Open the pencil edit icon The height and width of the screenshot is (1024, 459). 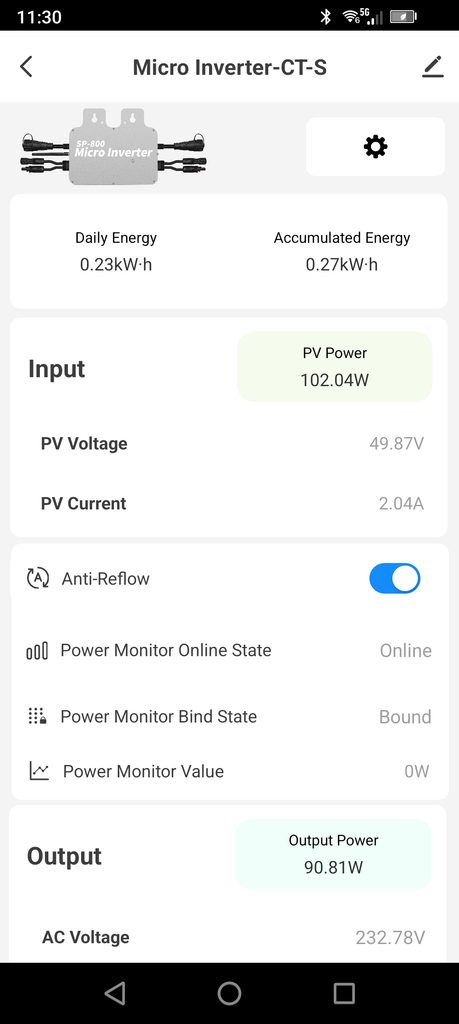click(432, 67)
